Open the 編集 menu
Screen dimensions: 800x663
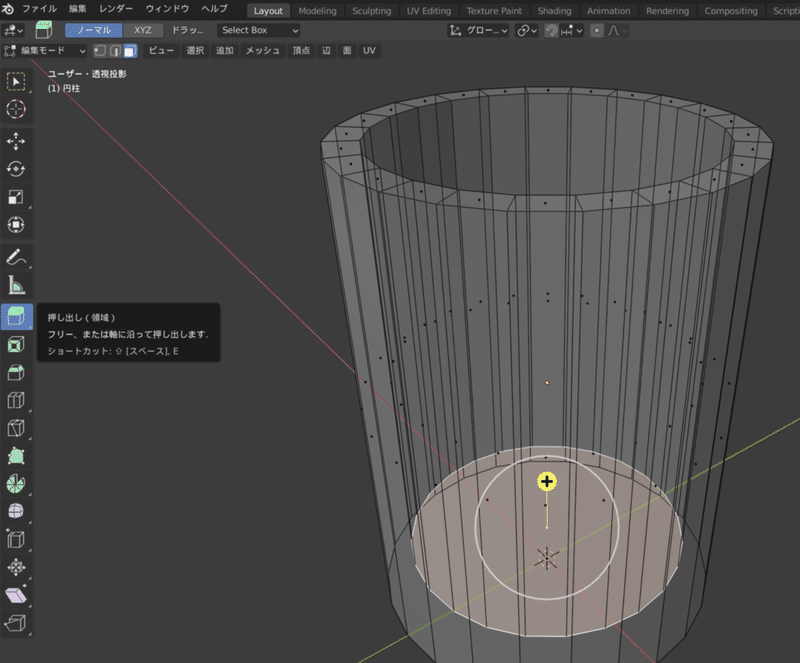coord(78,9)
